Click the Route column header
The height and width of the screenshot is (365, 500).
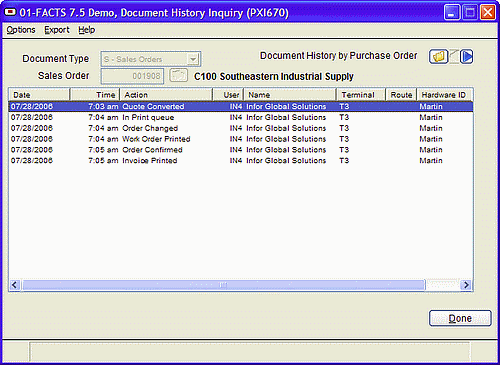coord(401,95)
